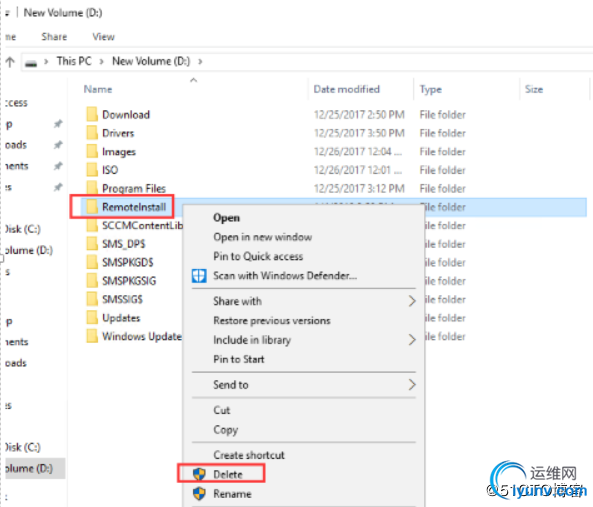Click the UAC shield icon beside Rename
The height and width of the screenshot is (507, 593).
pyautogui.click(x=199, y=493)
